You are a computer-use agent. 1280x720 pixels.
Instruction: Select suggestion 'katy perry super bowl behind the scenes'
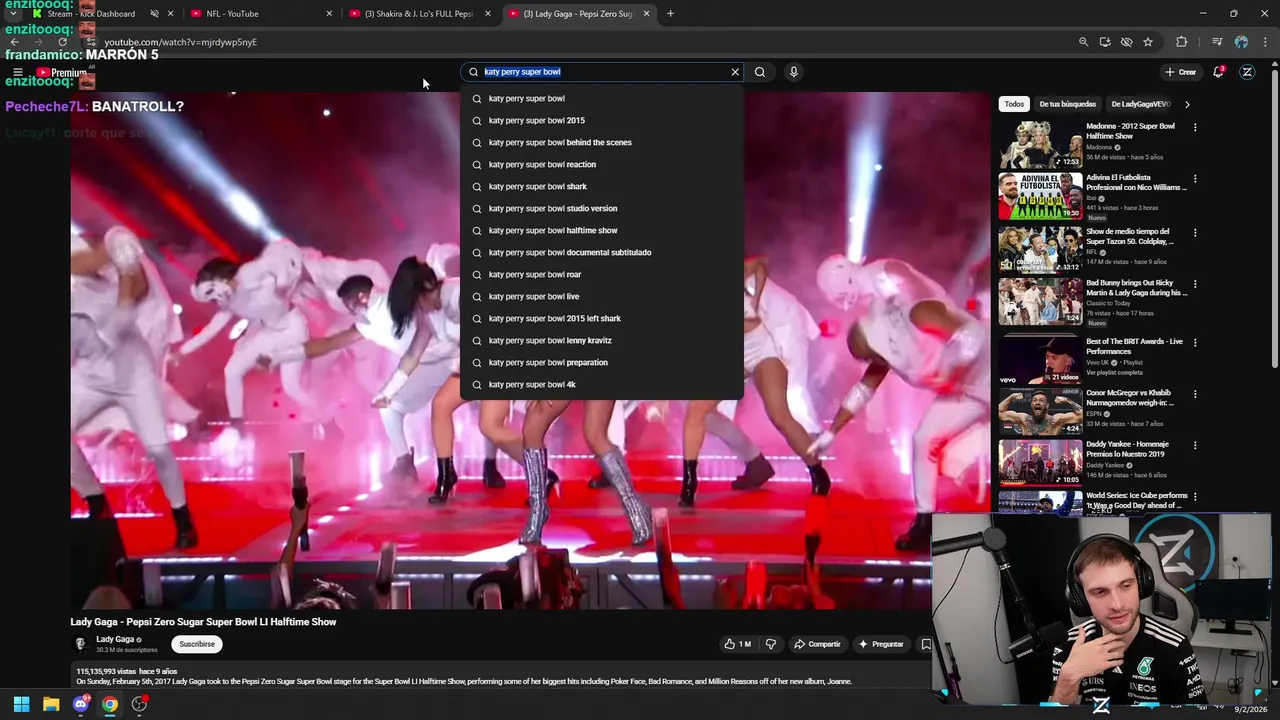tap(601, 142)
